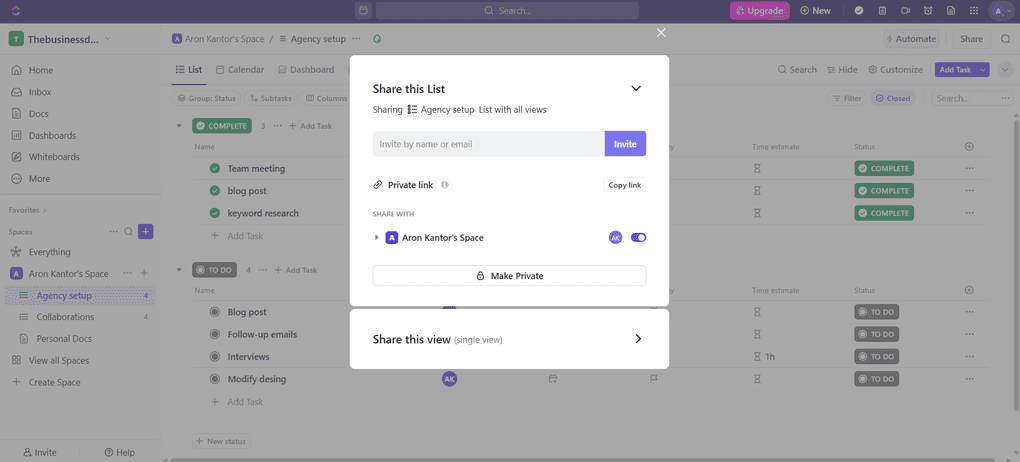
Task: Click Customize in the view toolbar
Action: 895,70
